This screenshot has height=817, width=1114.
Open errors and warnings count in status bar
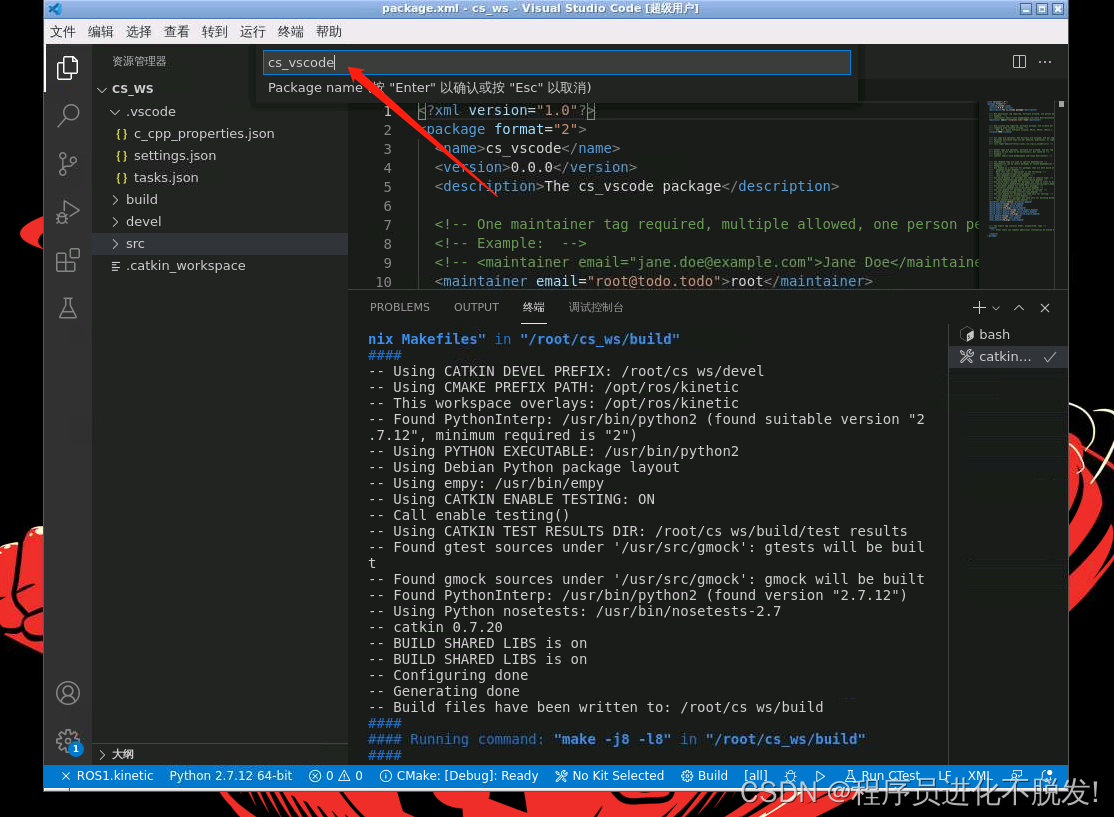point(336,776)
